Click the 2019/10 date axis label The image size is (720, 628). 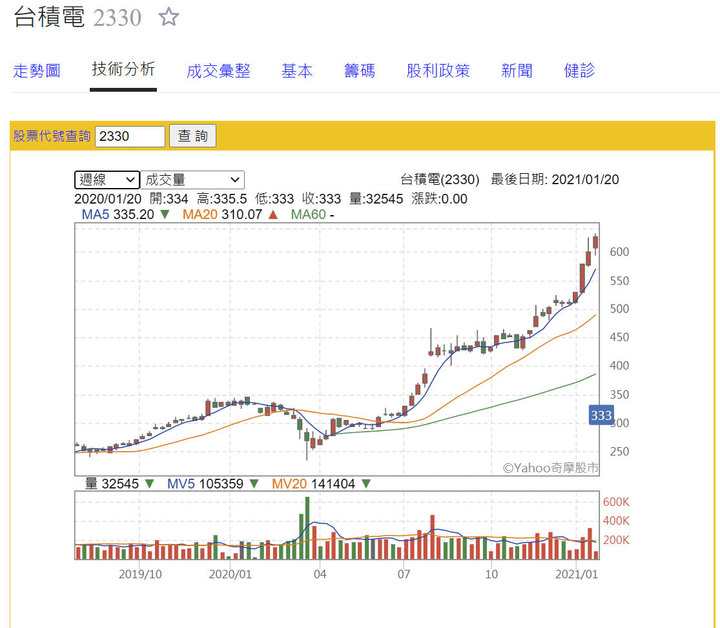point(140,574)
